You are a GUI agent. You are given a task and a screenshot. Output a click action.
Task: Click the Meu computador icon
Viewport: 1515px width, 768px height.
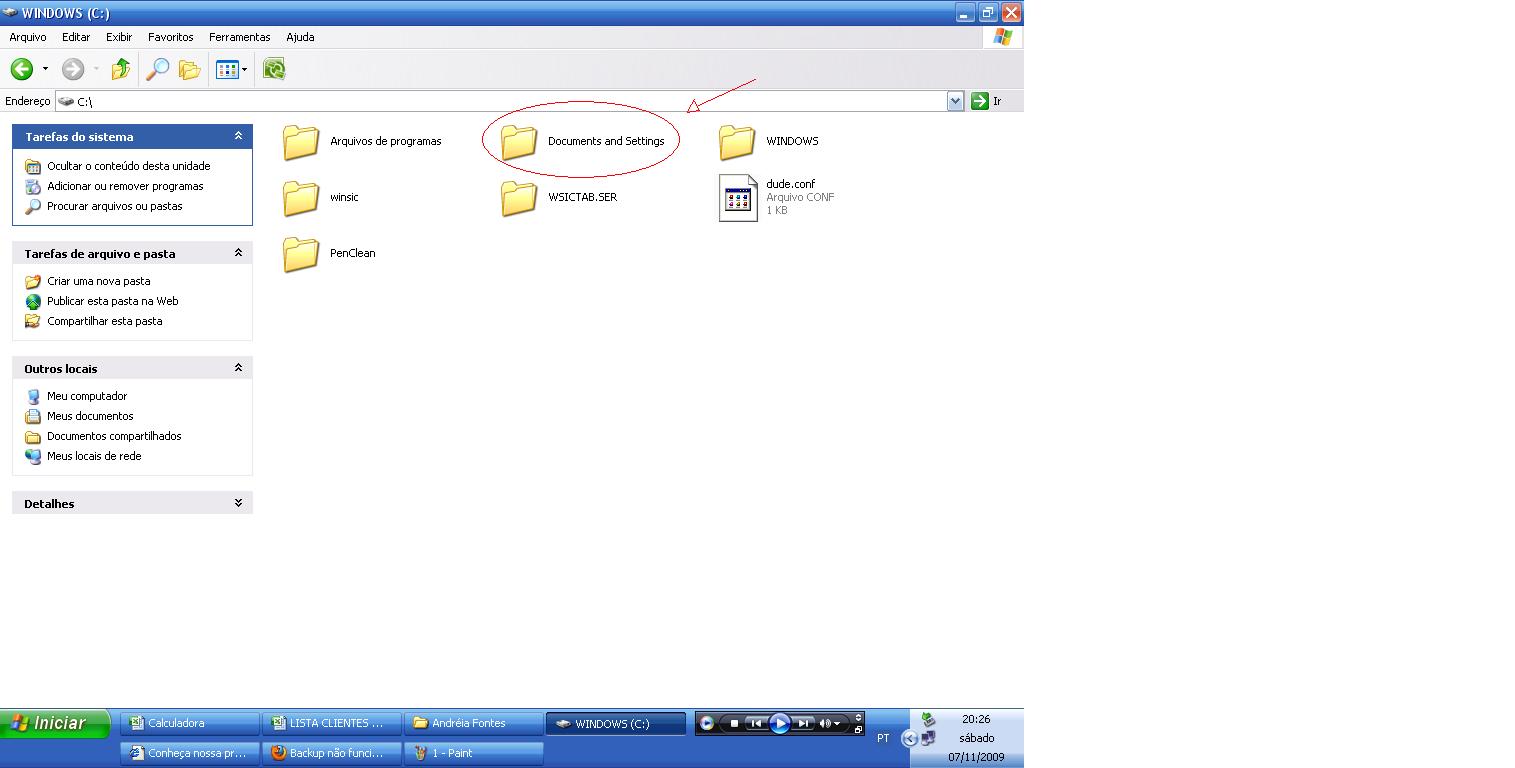coord(33,396)
